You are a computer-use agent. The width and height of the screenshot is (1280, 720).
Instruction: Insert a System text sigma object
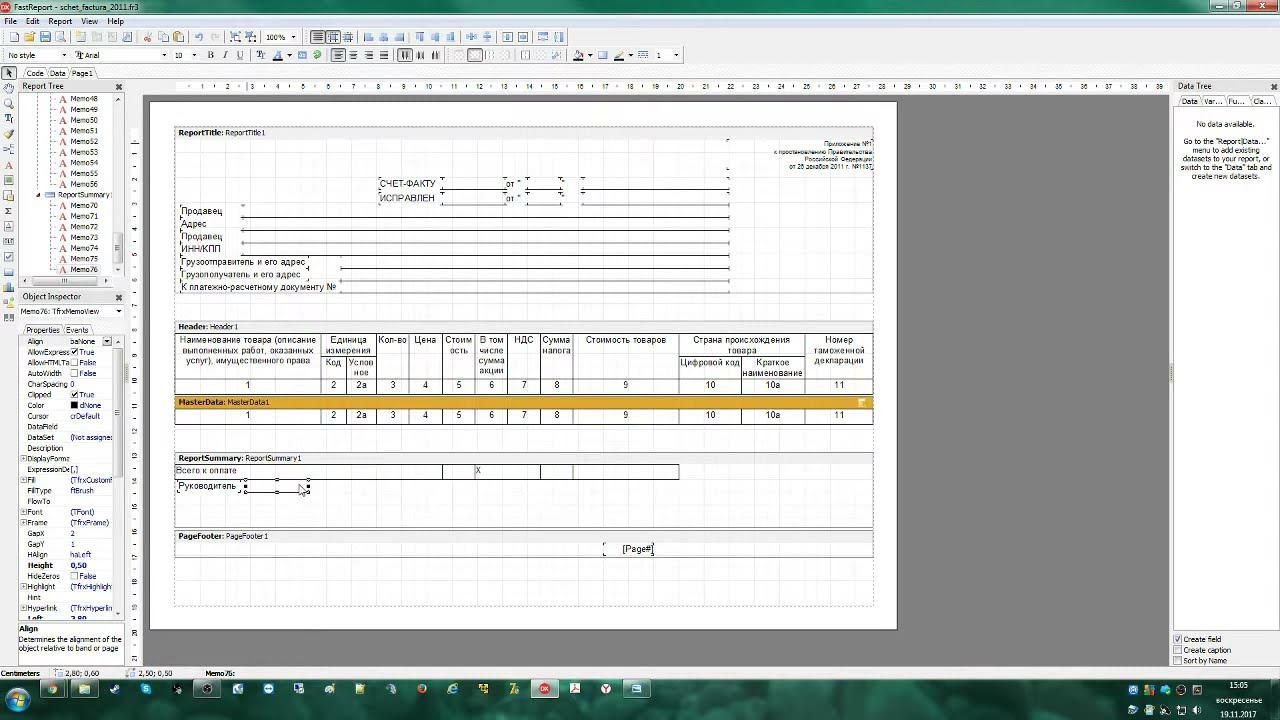(x=9, y=211)
